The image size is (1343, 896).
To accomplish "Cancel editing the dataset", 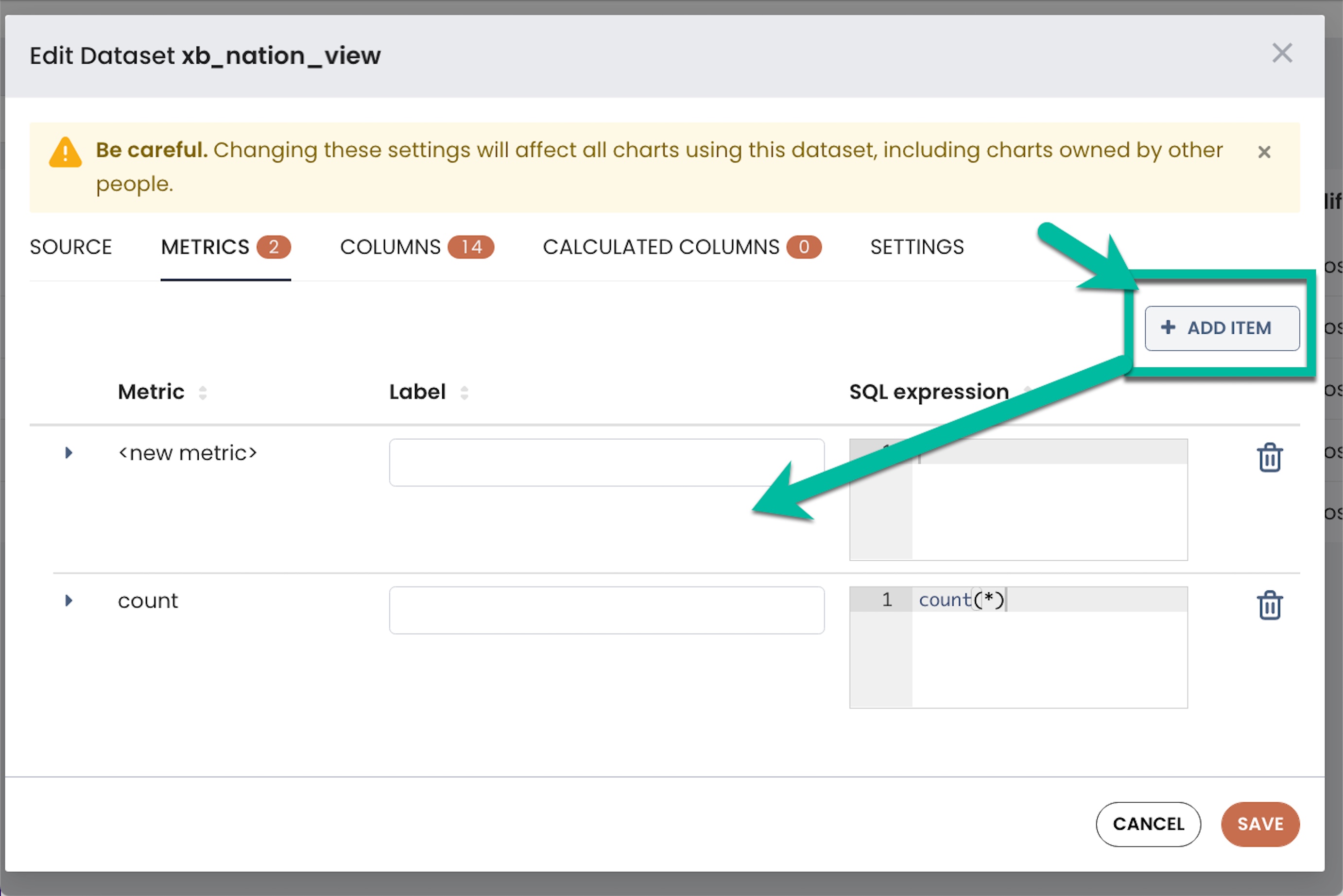I will coord(1148,824).
